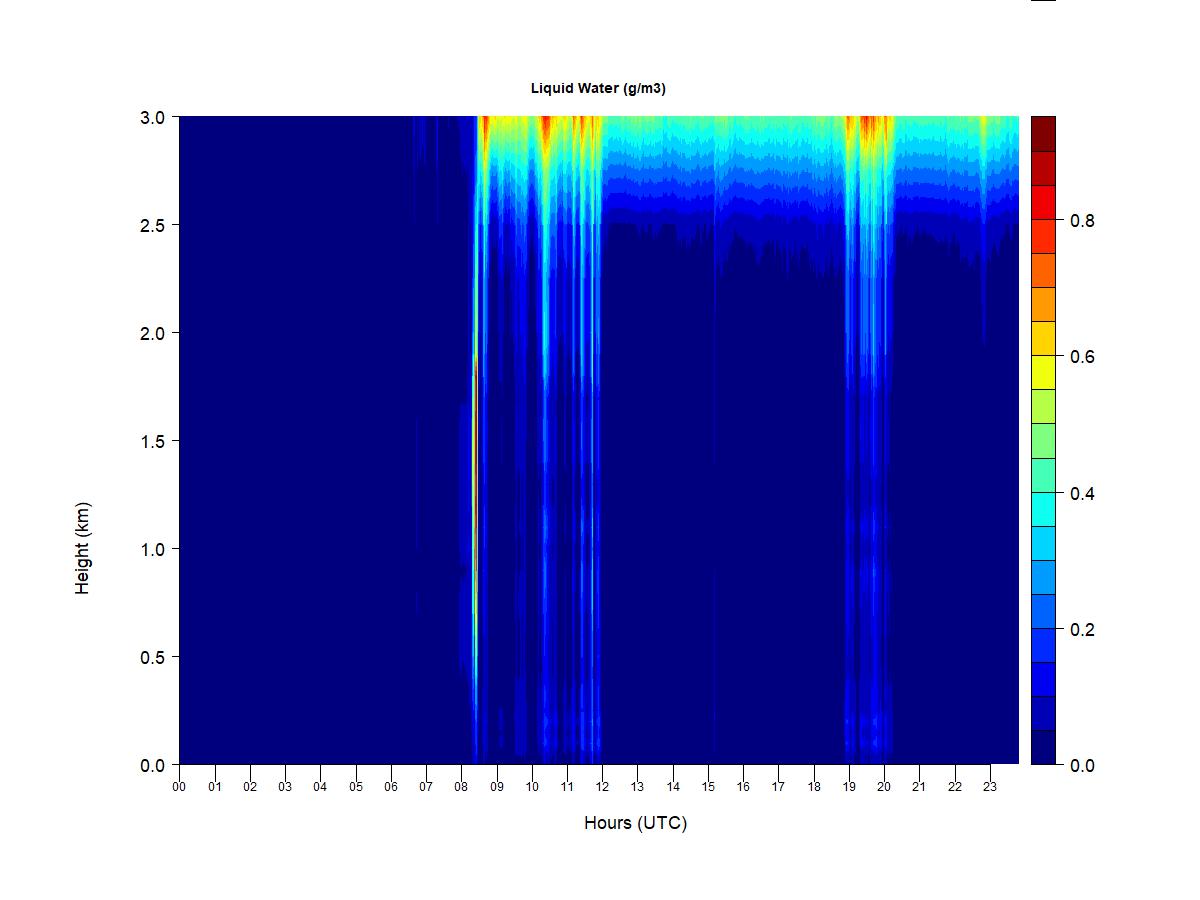
Task: Select the "15" hour tick label
Action: tap(708, 787)
